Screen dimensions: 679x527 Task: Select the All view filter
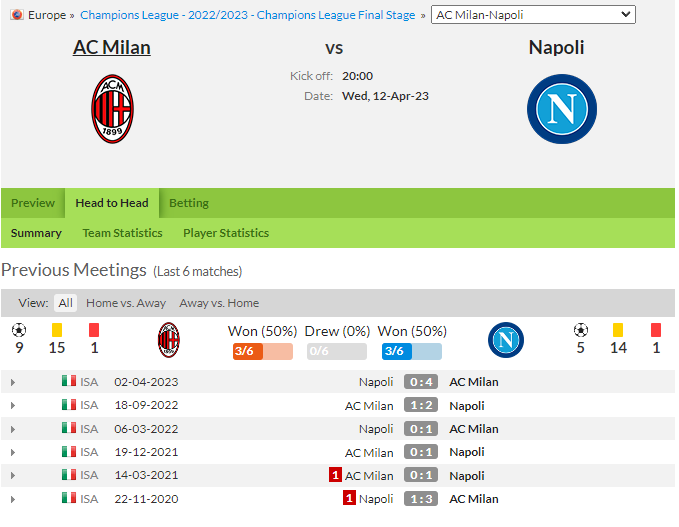coord(65,303)
